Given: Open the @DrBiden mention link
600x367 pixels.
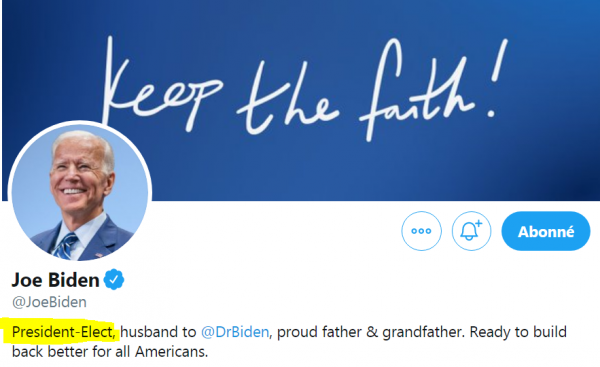Looking at the screenshot, I should tap(235, 332).
